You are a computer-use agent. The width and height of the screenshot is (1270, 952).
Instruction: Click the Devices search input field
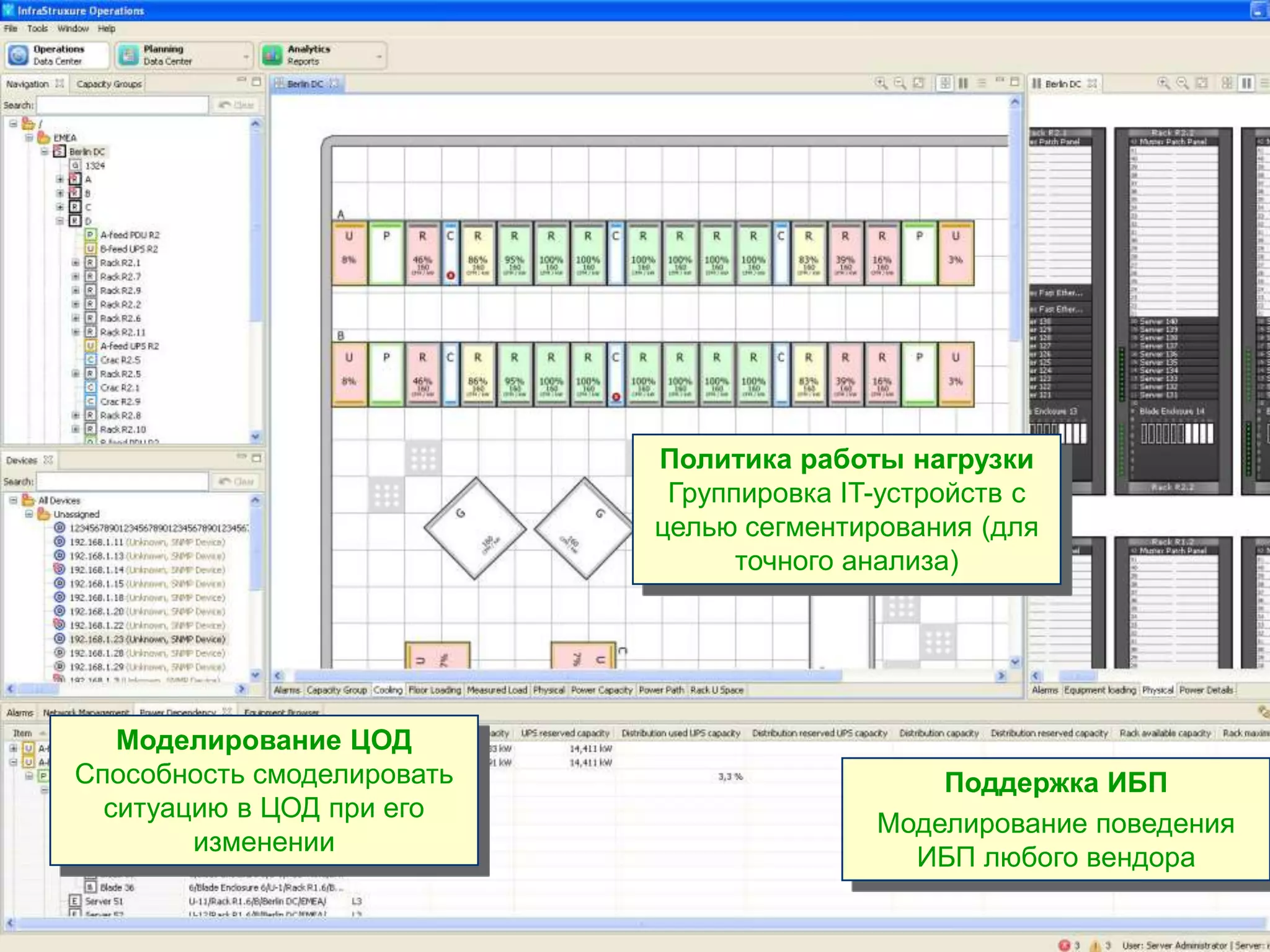click(x=122, y=482)
